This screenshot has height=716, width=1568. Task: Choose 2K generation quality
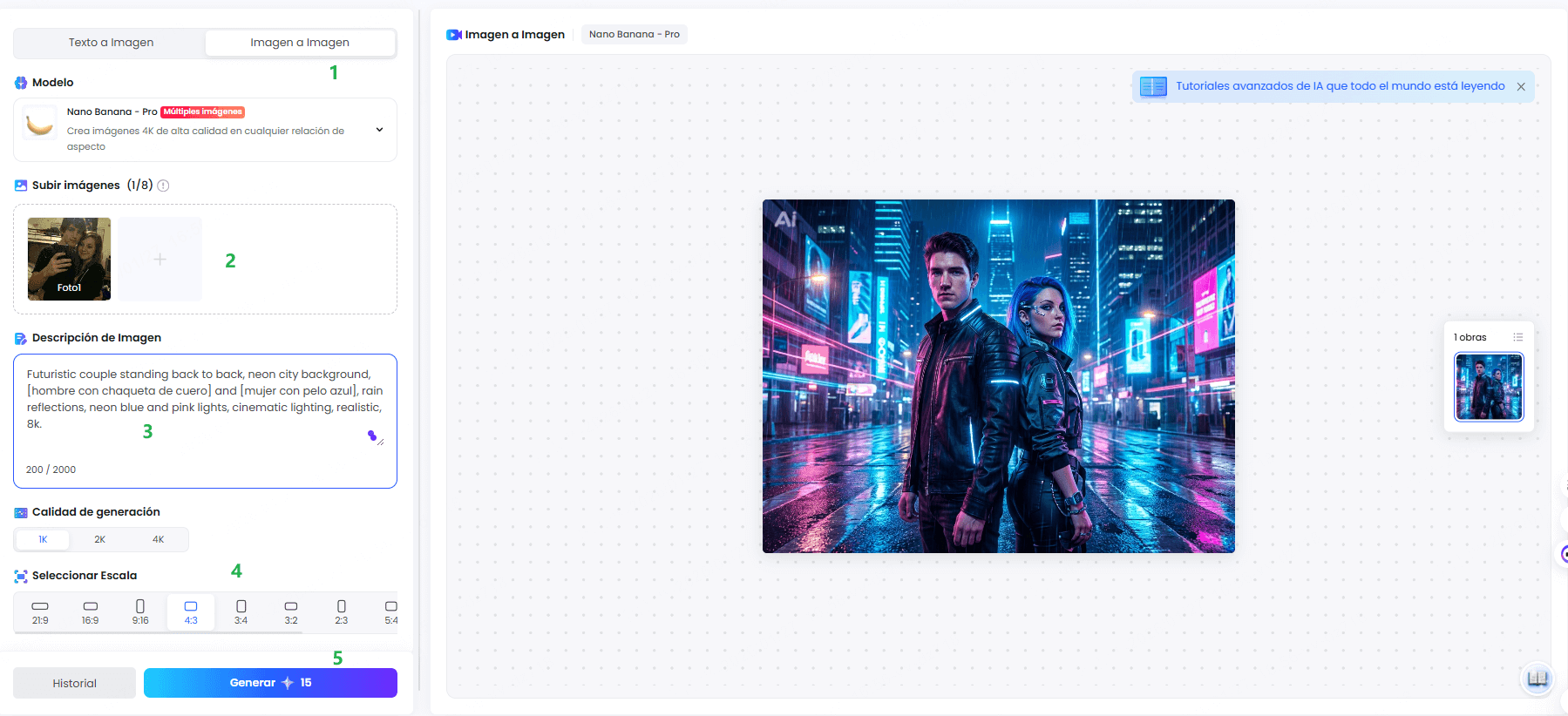(x=100, y=539)
